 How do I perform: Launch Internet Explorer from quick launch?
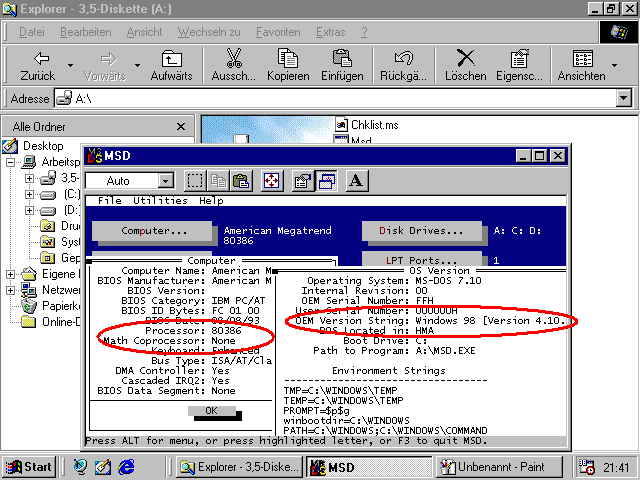click(x=127, y=467)
